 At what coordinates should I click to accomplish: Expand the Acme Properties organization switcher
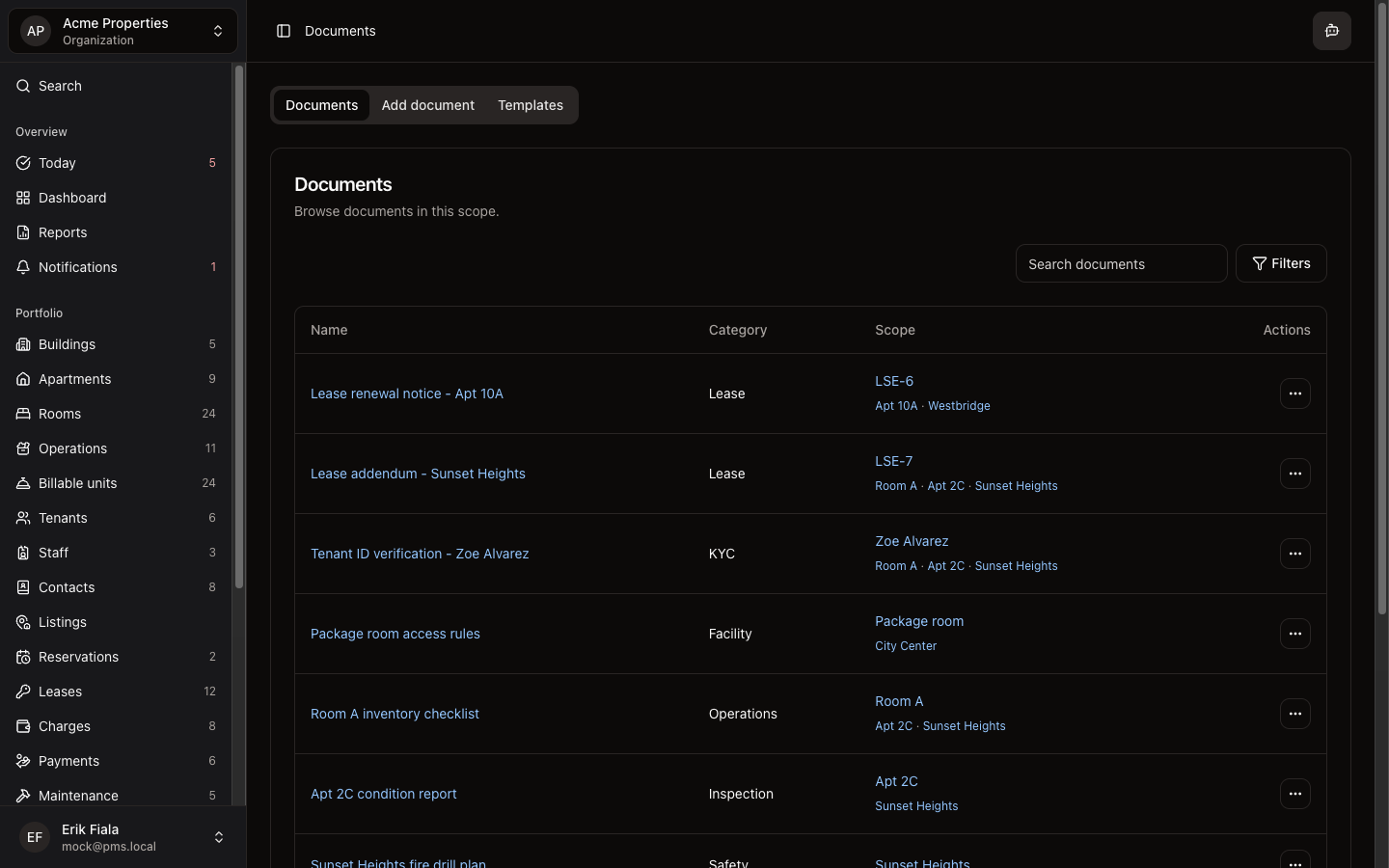123,31
